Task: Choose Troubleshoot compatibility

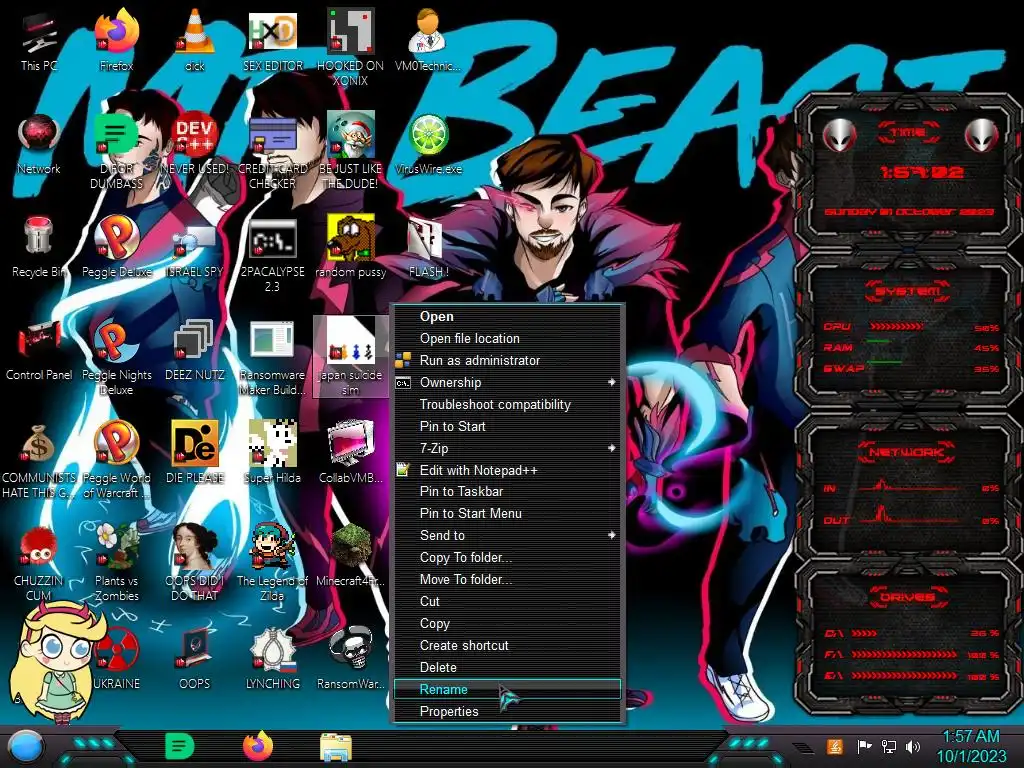Action: pyautogui.click(x=507, y=404)
